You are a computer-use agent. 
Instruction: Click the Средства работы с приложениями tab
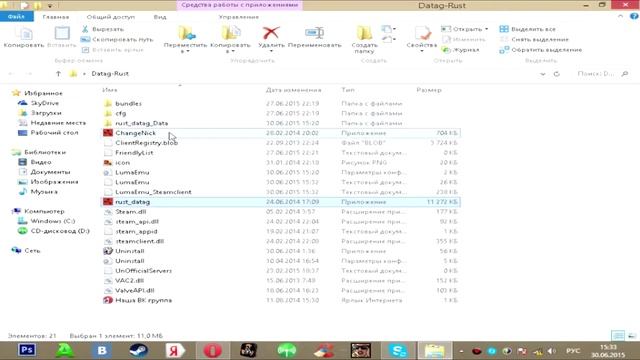click(x=240, y=5)
